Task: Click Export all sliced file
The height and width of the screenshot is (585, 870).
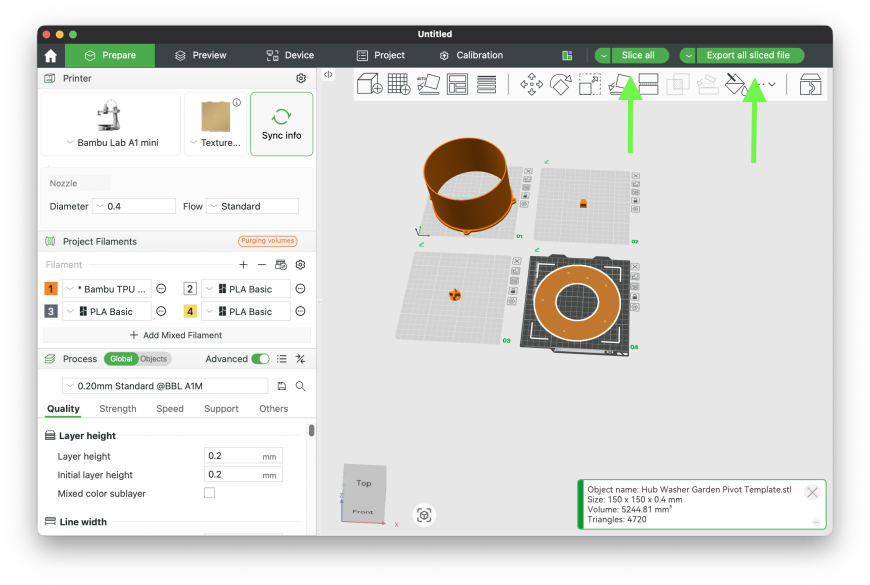Action: (x=748, y=56)
